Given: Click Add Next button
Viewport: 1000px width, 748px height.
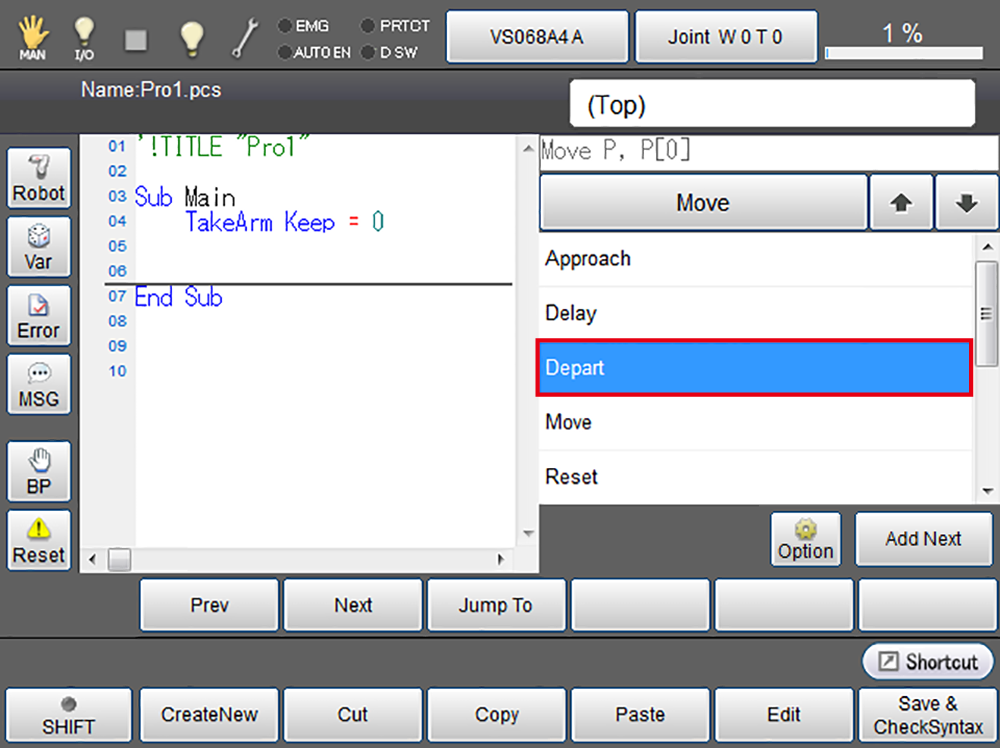Looking at the screenshot, I should pos(923,539).
